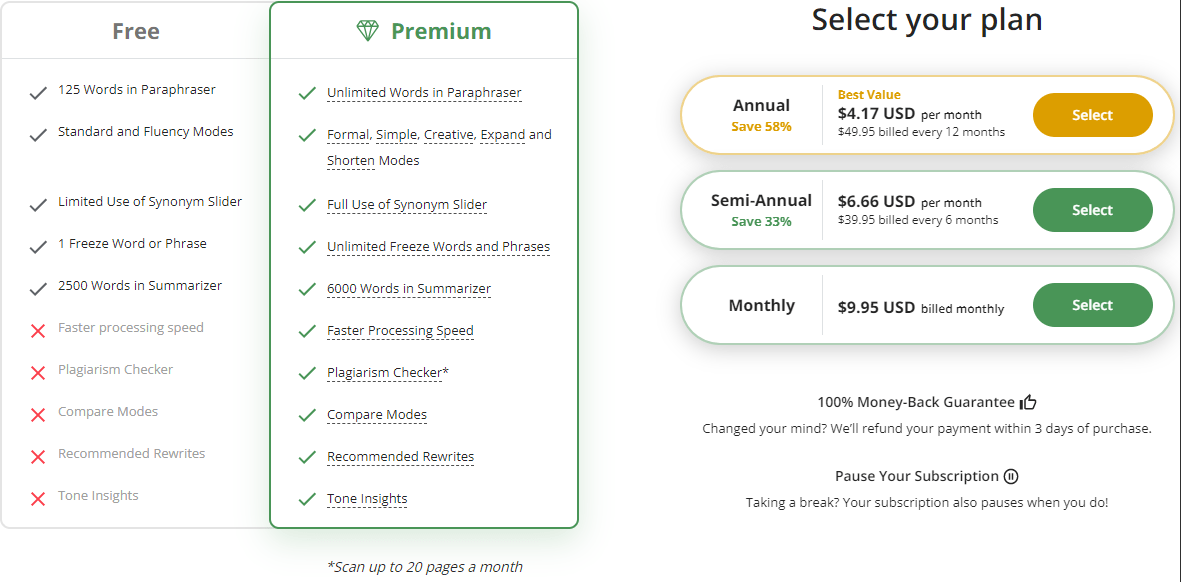The width and height of the screenshot is (1181, 582).
Task: Select the Monthly plan button
Action: pos(1092,305)
